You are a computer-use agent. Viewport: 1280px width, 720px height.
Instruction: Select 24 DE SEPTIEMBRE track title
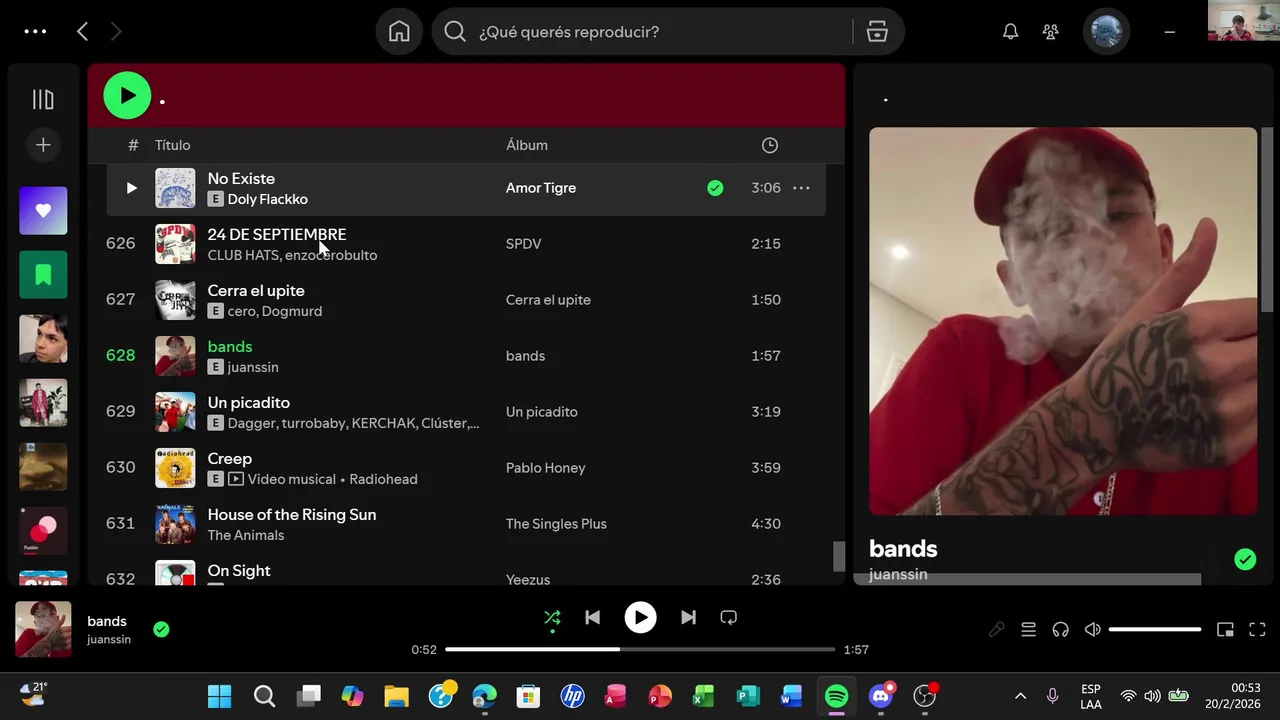277,234
